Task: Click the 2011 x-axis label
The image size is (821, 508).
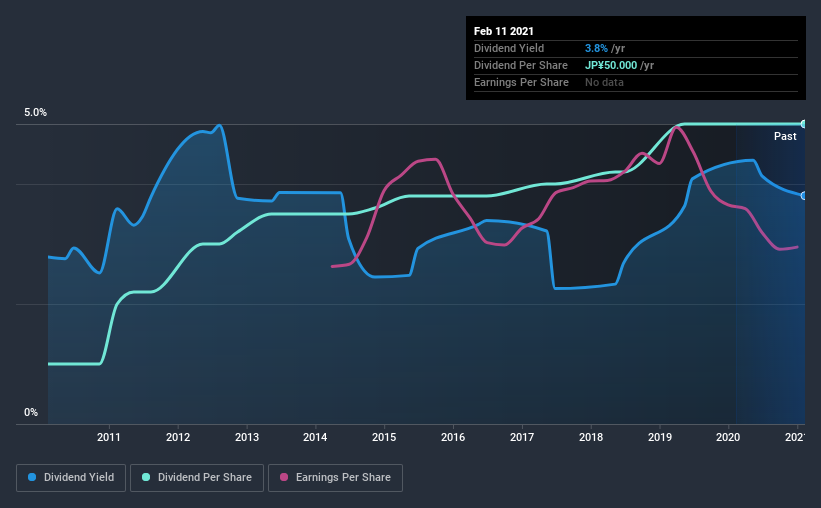Action: click(109, 437)
